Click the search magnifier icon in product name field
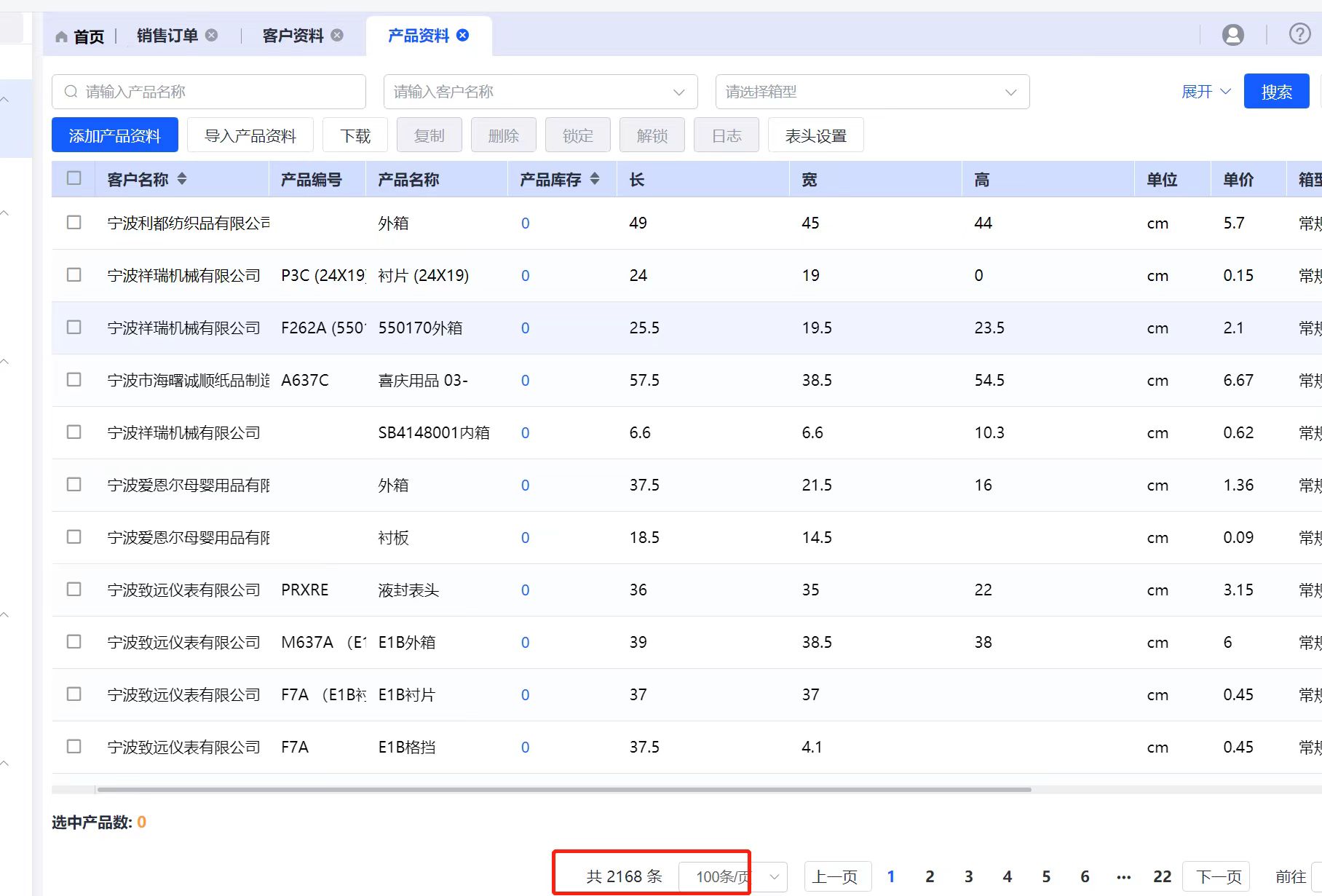Image resolution: width=1322 pixels, height=896 pixels. pyautogui.click(x=71, y=92)
